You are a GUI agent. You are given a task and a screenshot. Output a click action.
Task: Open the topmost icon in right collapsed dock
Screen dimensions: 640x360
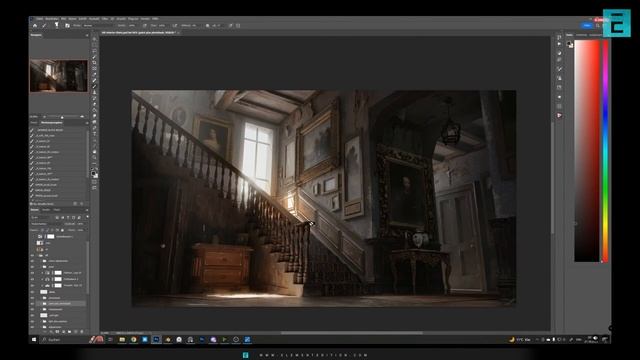pos(559,37)
